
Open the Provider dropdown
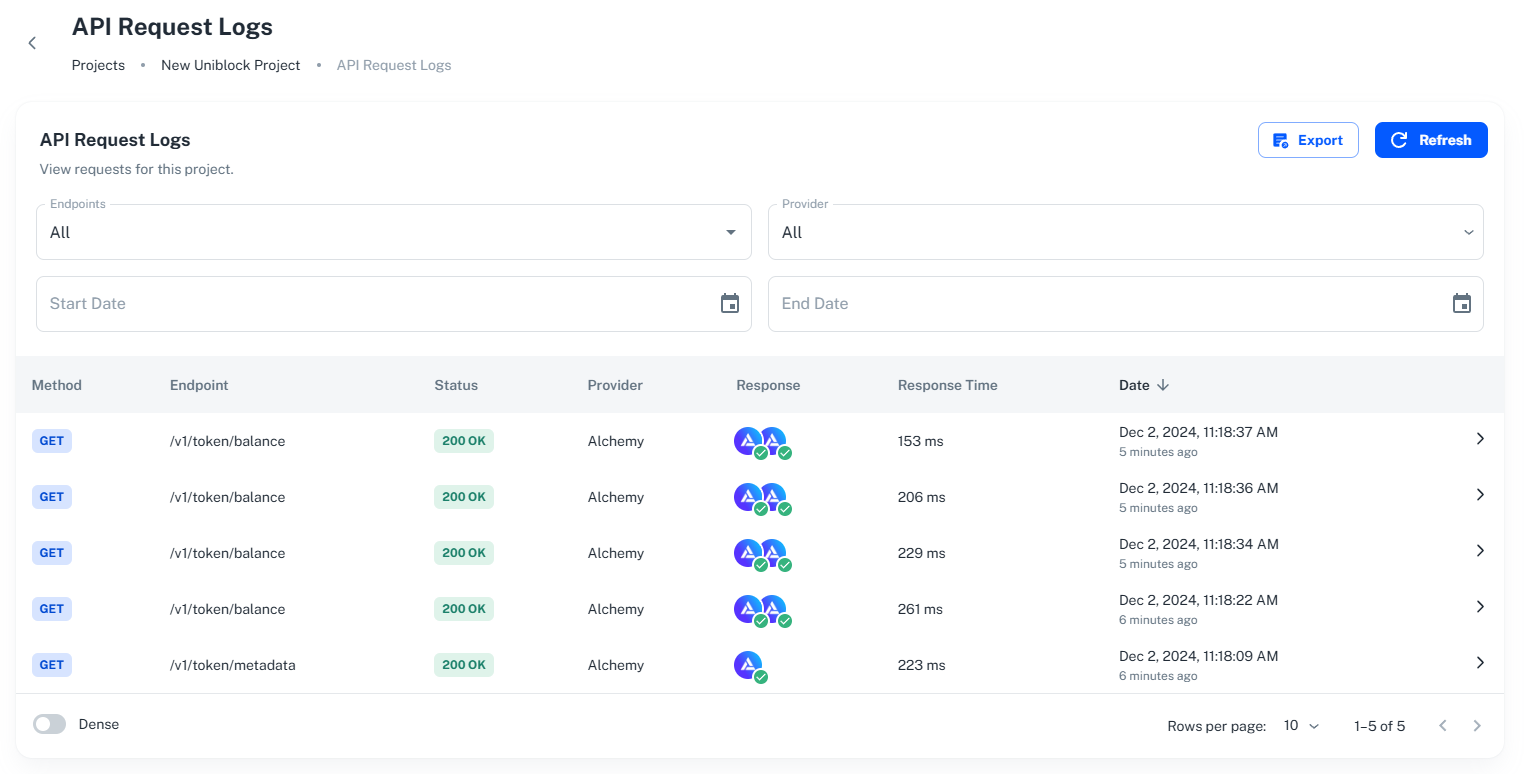pyautogui.click(x=1126, y=232)
